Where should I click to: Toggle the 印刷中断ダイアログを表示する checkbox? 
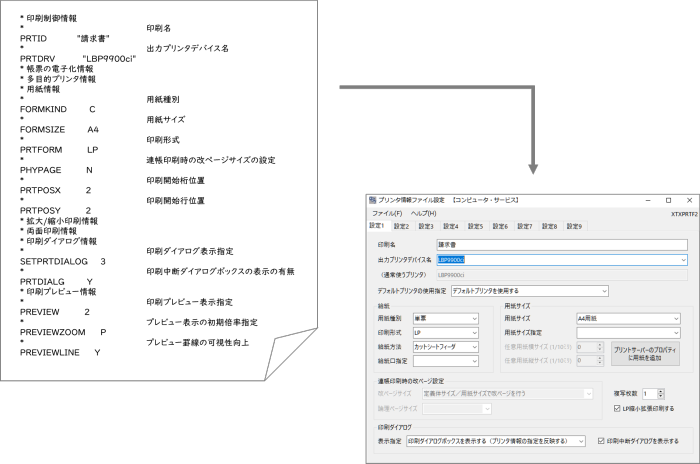pos(601,441)
